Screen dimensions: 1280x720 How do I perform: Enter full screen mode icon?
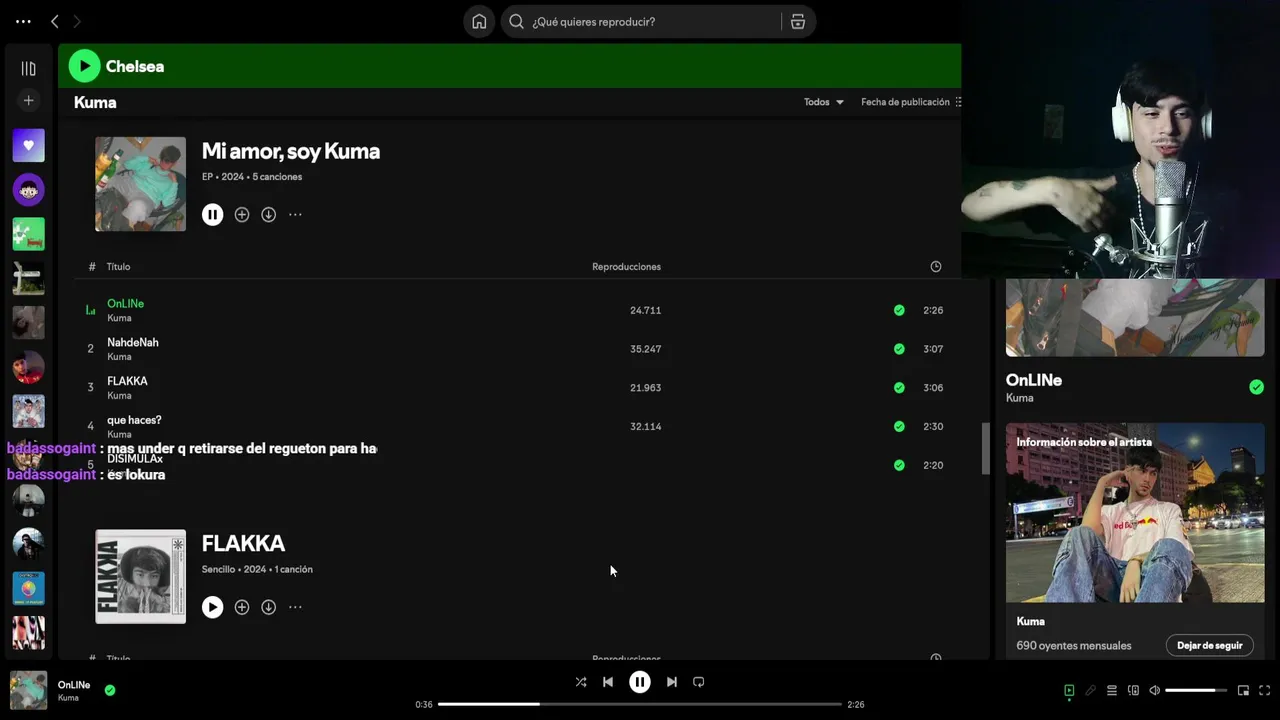[1265, 690]
